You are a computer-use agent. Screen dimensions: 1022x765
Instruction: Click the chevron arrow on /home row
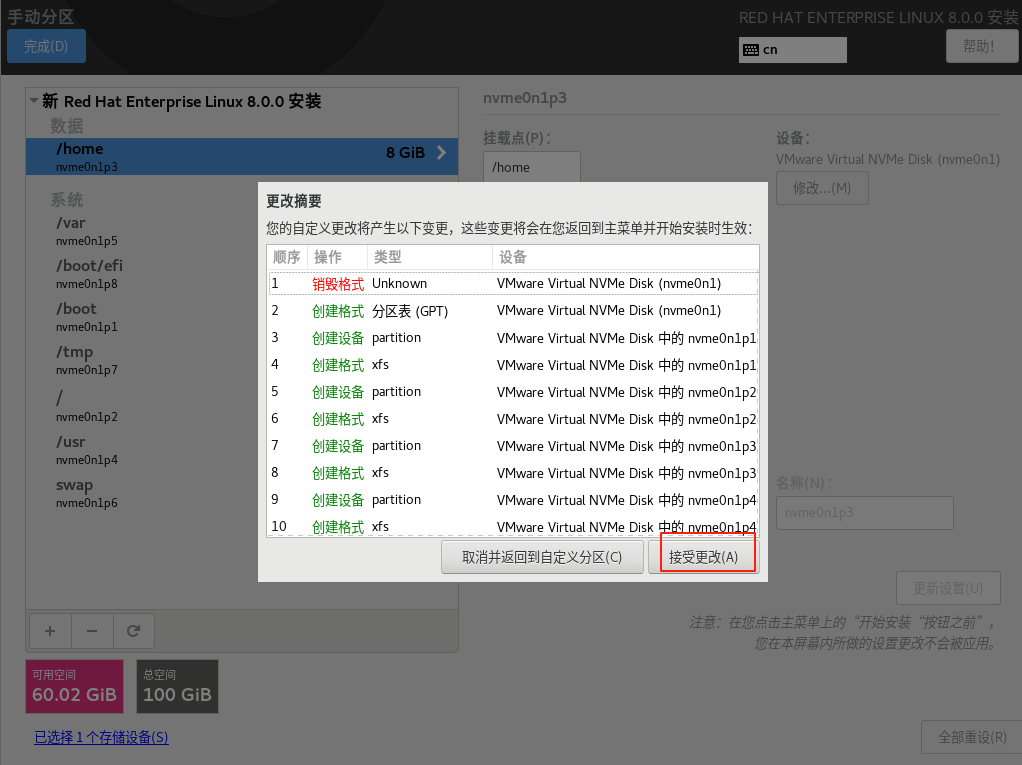[x=441, y=152]
